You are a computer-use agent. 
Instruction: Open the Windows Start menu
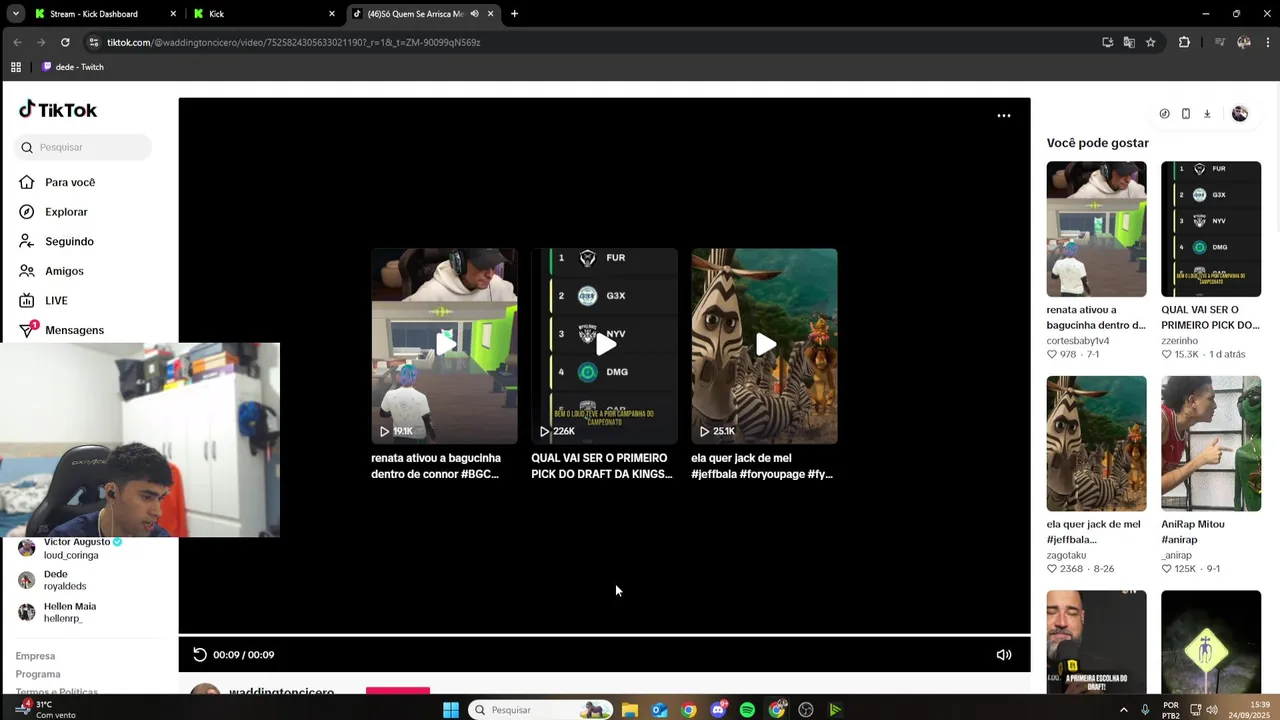(451, 710)
